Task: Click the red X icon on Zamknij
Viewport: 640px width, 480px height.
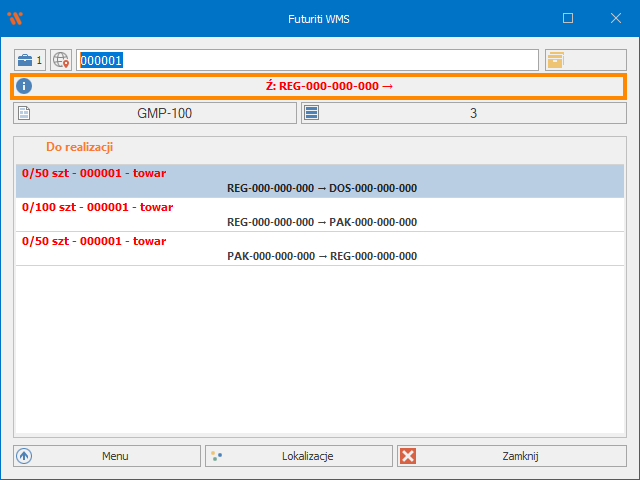Action: 408,456
